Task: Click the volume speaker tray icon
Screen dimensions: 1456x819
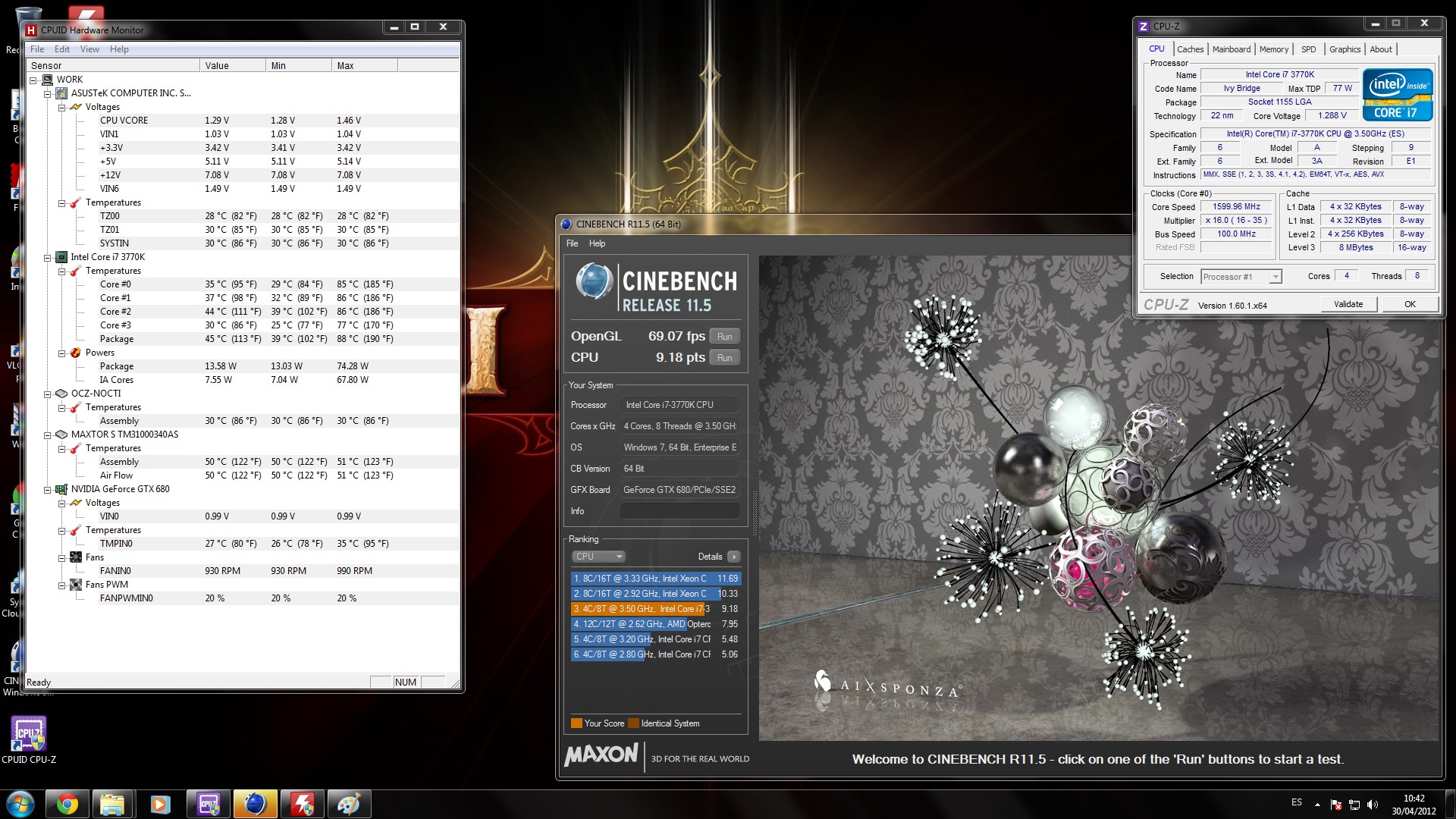Action: (x=1373, y=805)
